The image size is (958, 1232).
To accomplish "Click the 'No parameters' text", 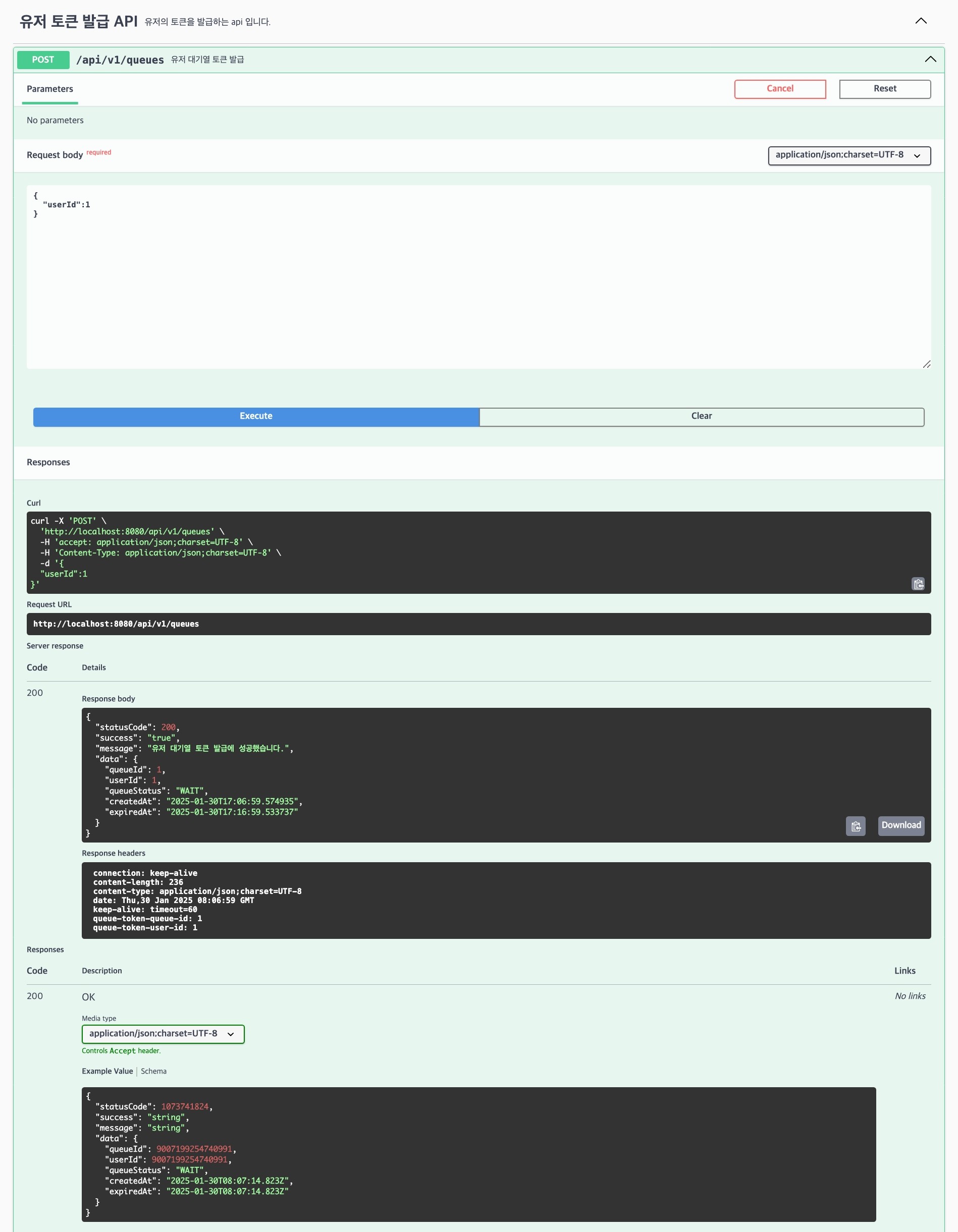I will [x=55, y=120].
